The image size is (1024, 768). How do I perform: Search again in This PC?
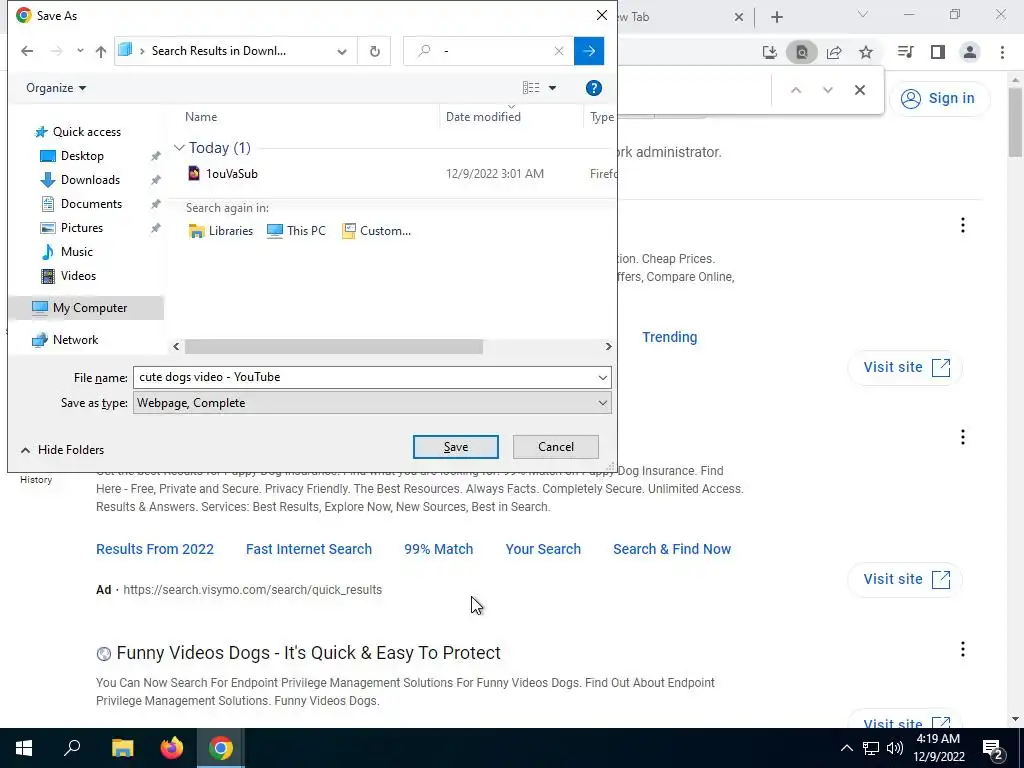296,231
